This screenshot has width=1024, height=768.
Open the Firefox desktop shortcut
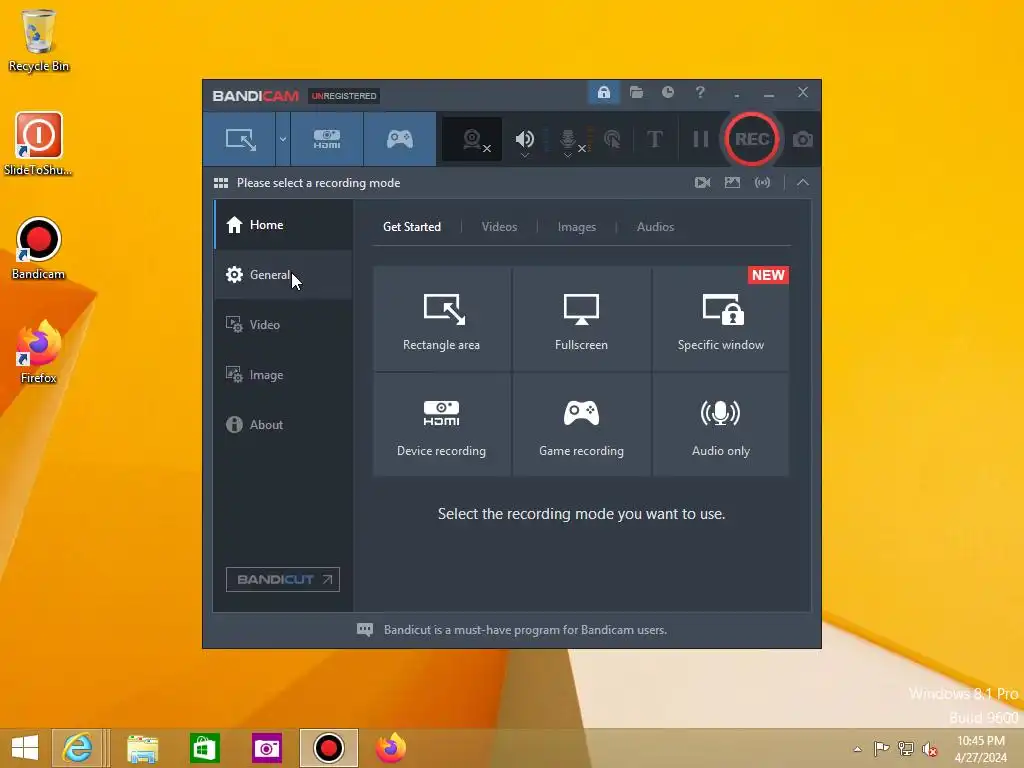(x=39, y=352)
